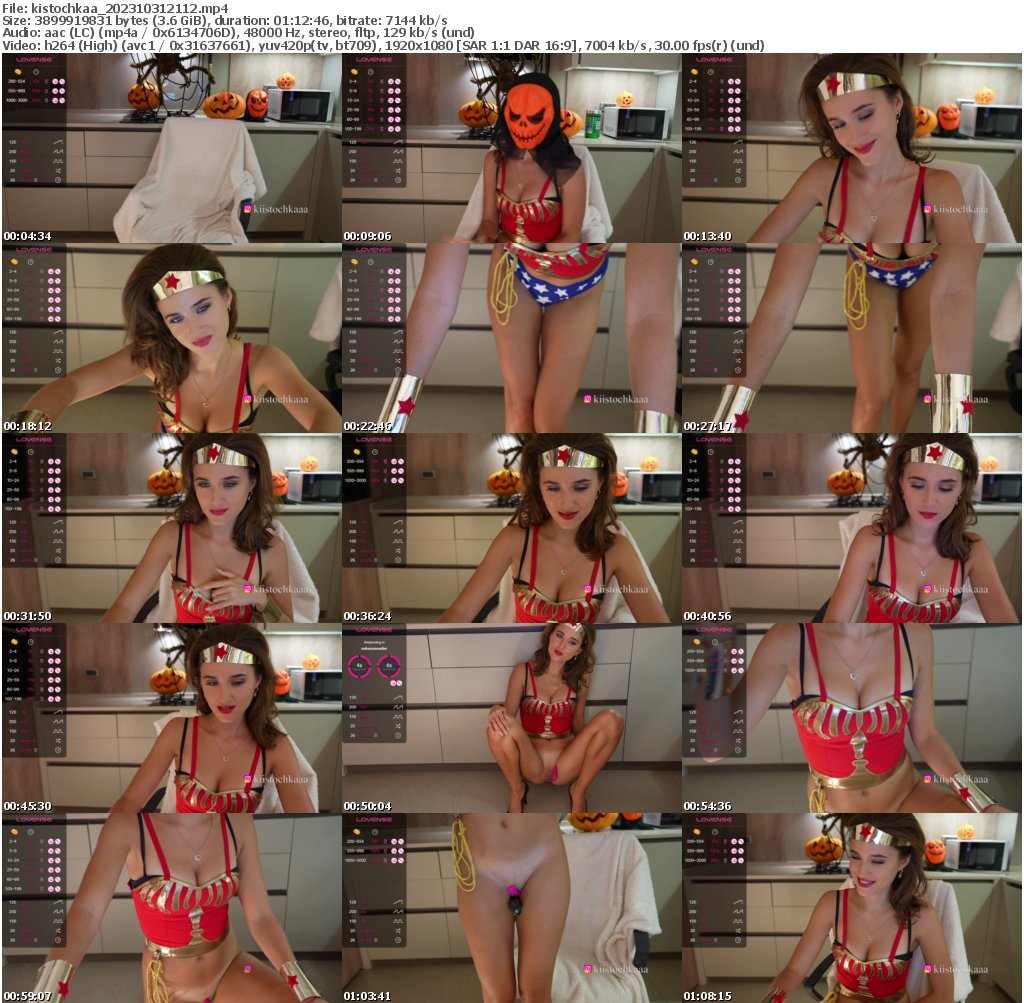This screenshot has width=1024, height=1003.
Task: Click the 4s pink progress ring
Action: coord(359,666)
